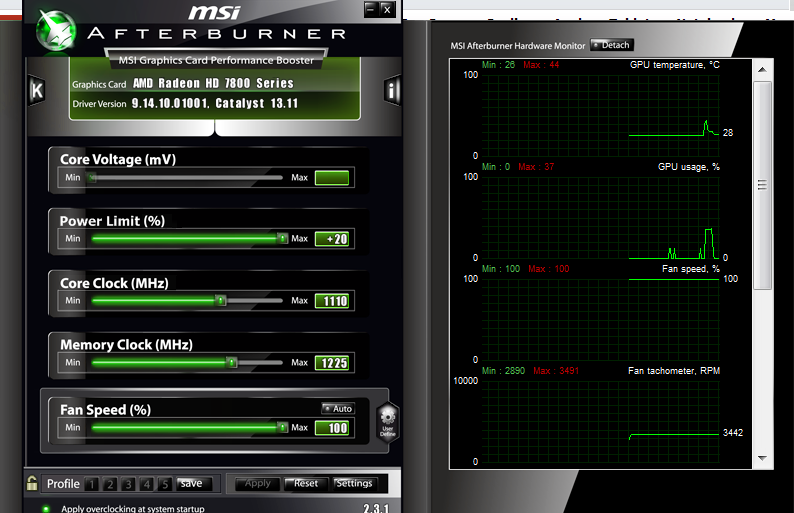794x513 pixels.
Task: Click the Fan Speed 100 value box
Action: 332,428
